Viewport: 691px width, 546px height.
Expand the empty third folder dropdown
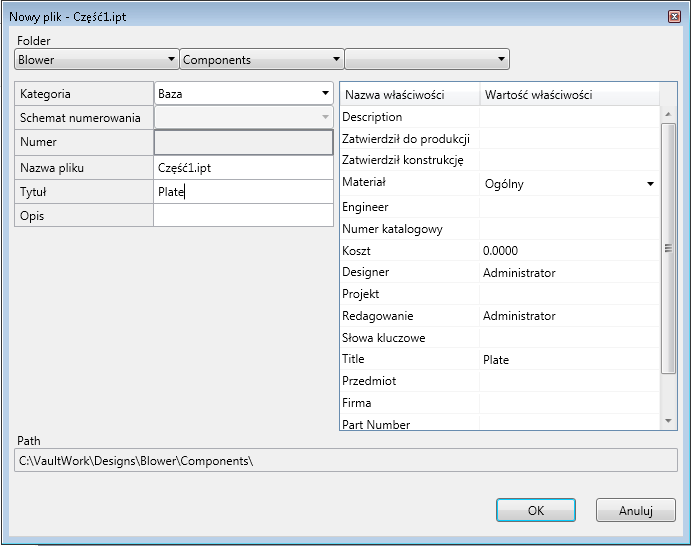pyautogui.click(x=427, y=60)
